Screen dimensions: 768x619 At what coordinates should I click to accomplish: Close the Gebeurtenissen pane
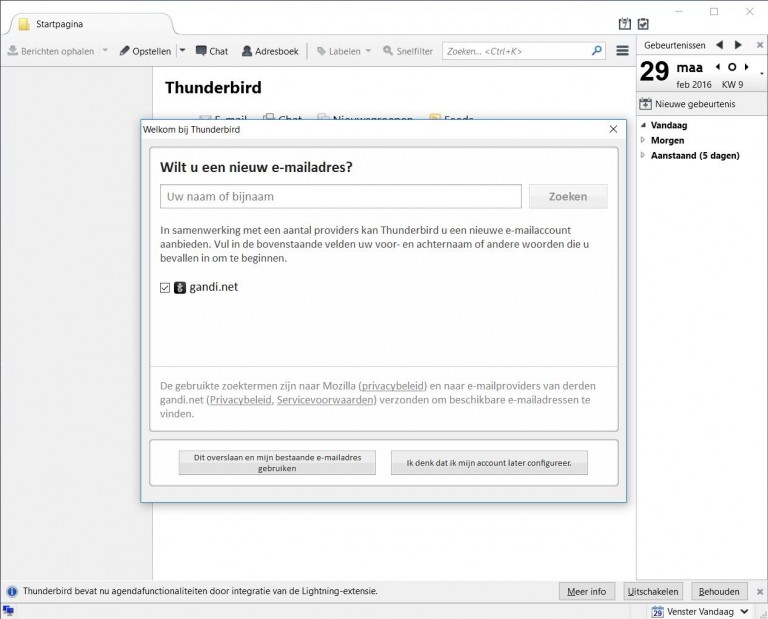coord(760,45)
